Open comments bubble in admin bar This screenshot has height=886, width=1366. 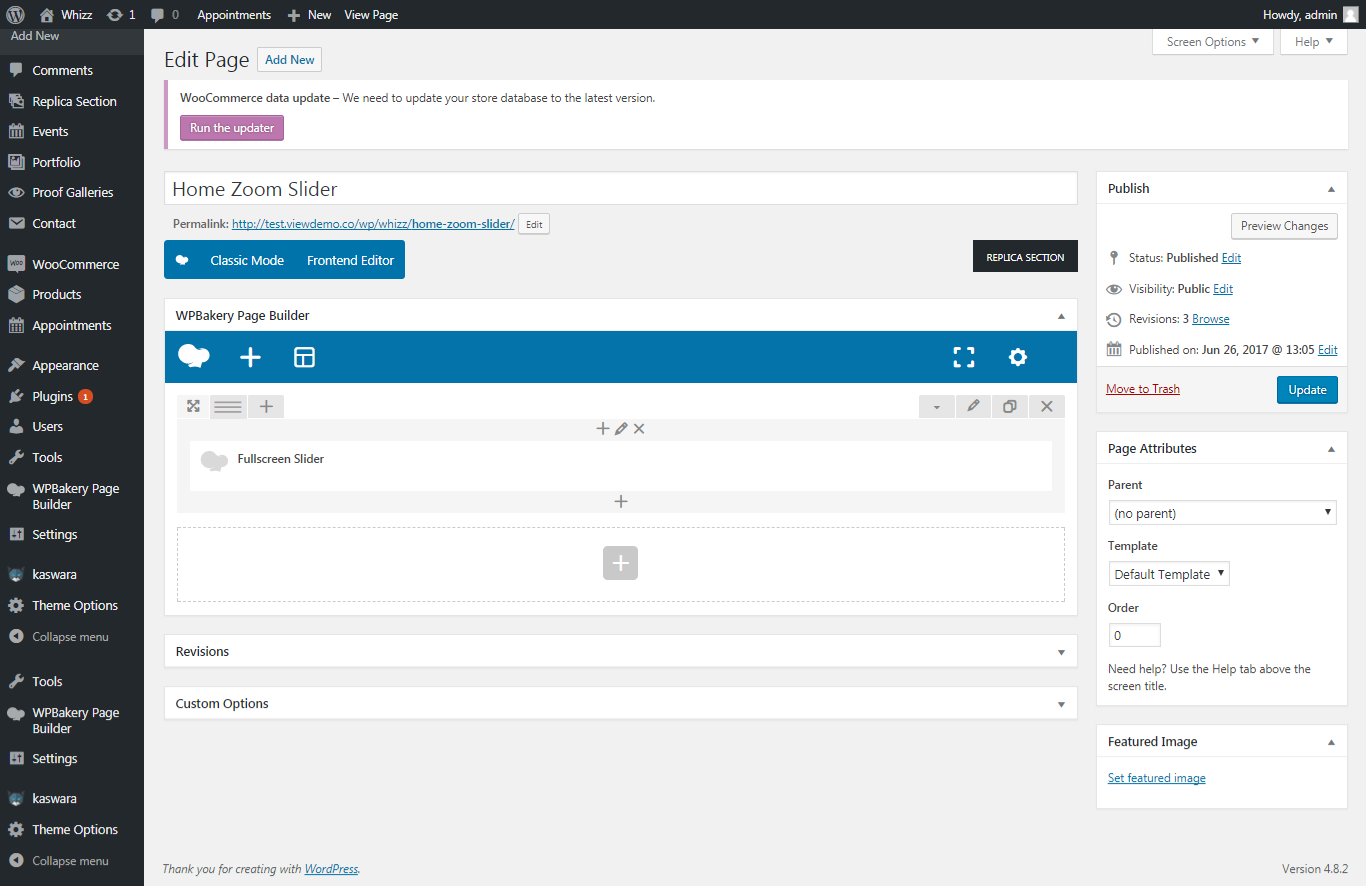(x=164, y=14)
